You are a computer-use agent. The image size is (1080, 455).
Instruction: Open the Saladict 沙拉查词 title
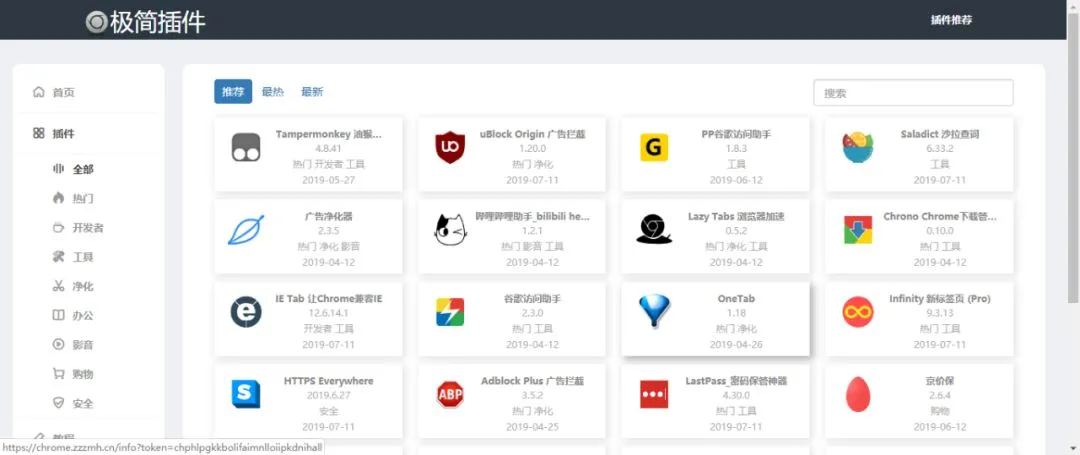[x=939, y=134]
